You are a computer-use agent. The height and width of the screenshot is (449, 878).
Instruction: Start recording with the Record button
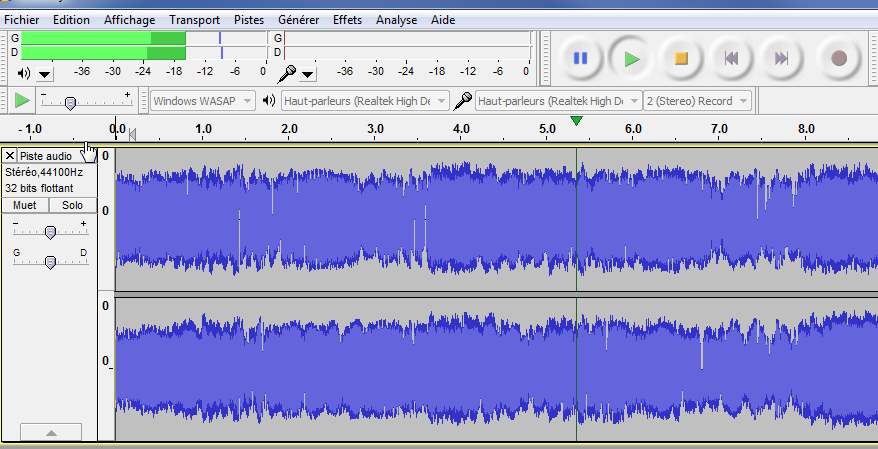[x=838, y=58]
